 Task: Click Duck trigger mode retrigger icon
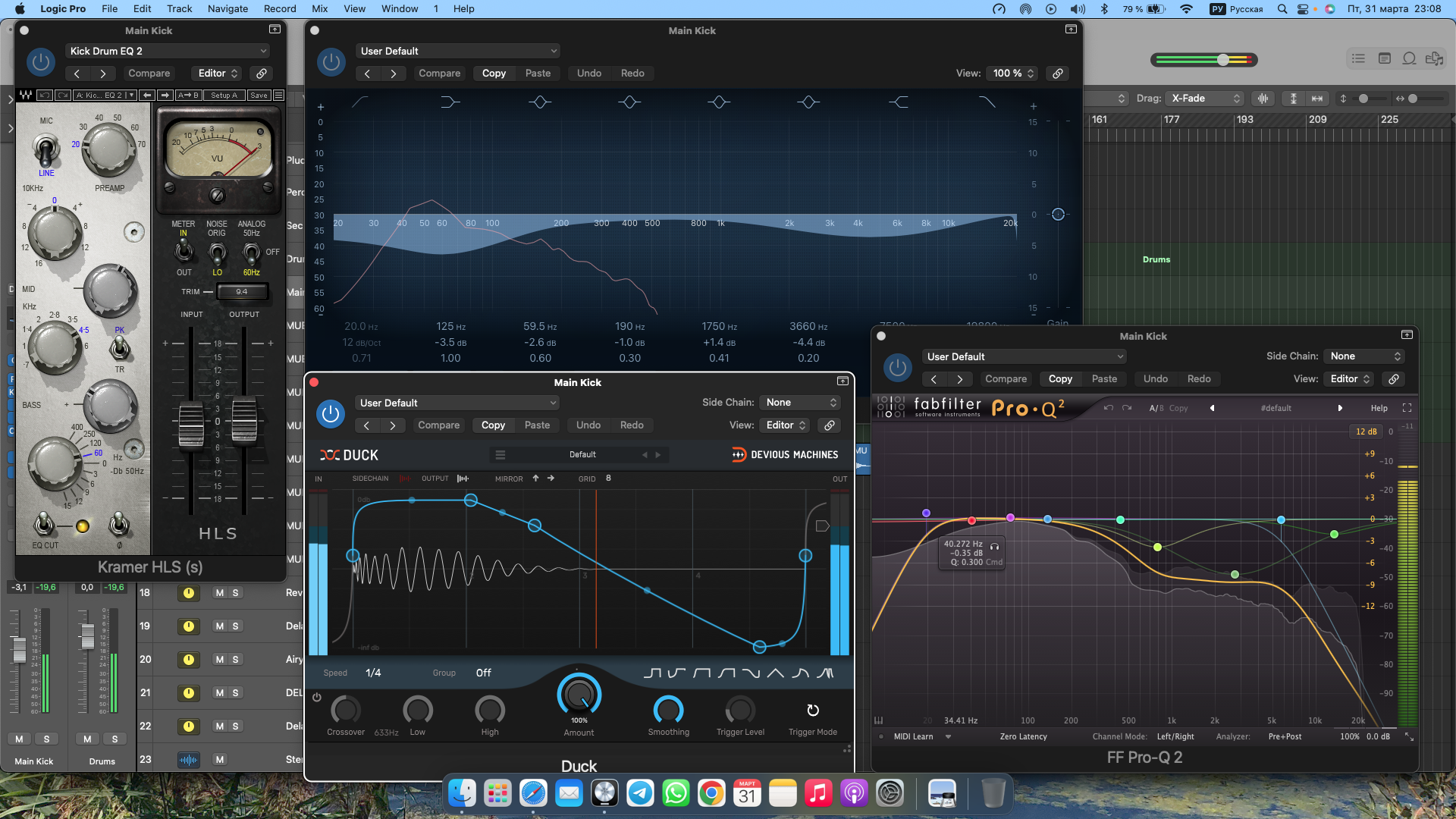coord(812,711)
